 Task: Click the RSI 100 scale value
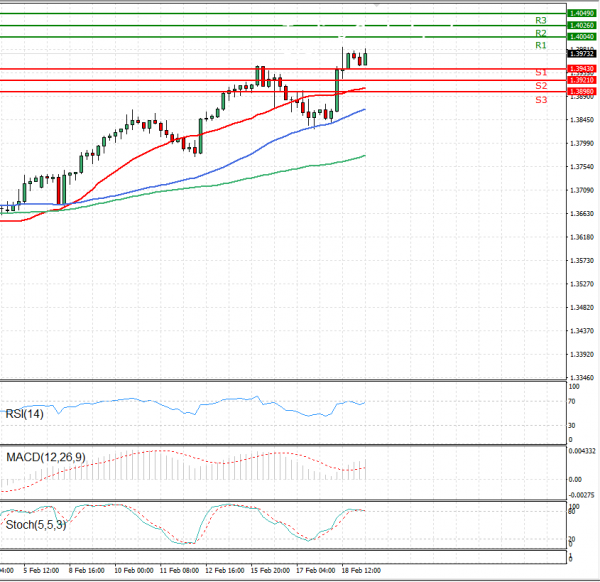574,387
